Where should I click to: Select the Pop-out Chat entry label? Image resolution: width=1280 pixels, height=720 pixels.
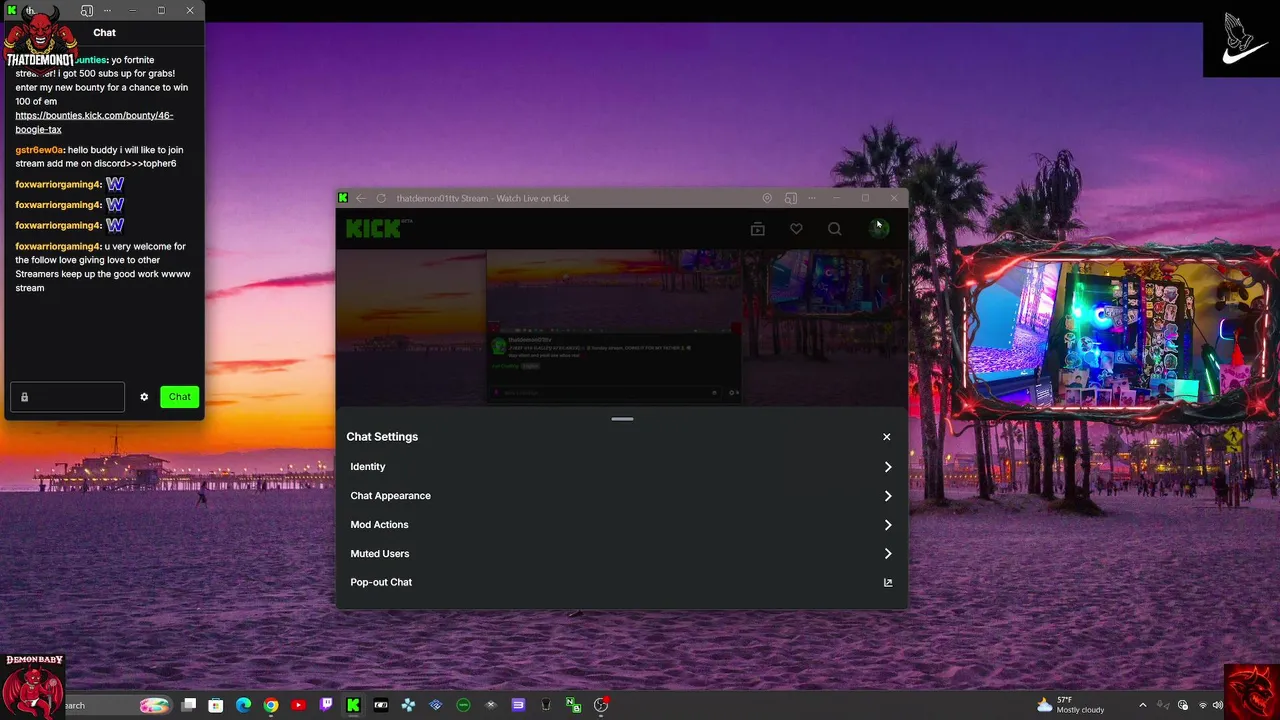pyautogui.click(x=381, y=582)
